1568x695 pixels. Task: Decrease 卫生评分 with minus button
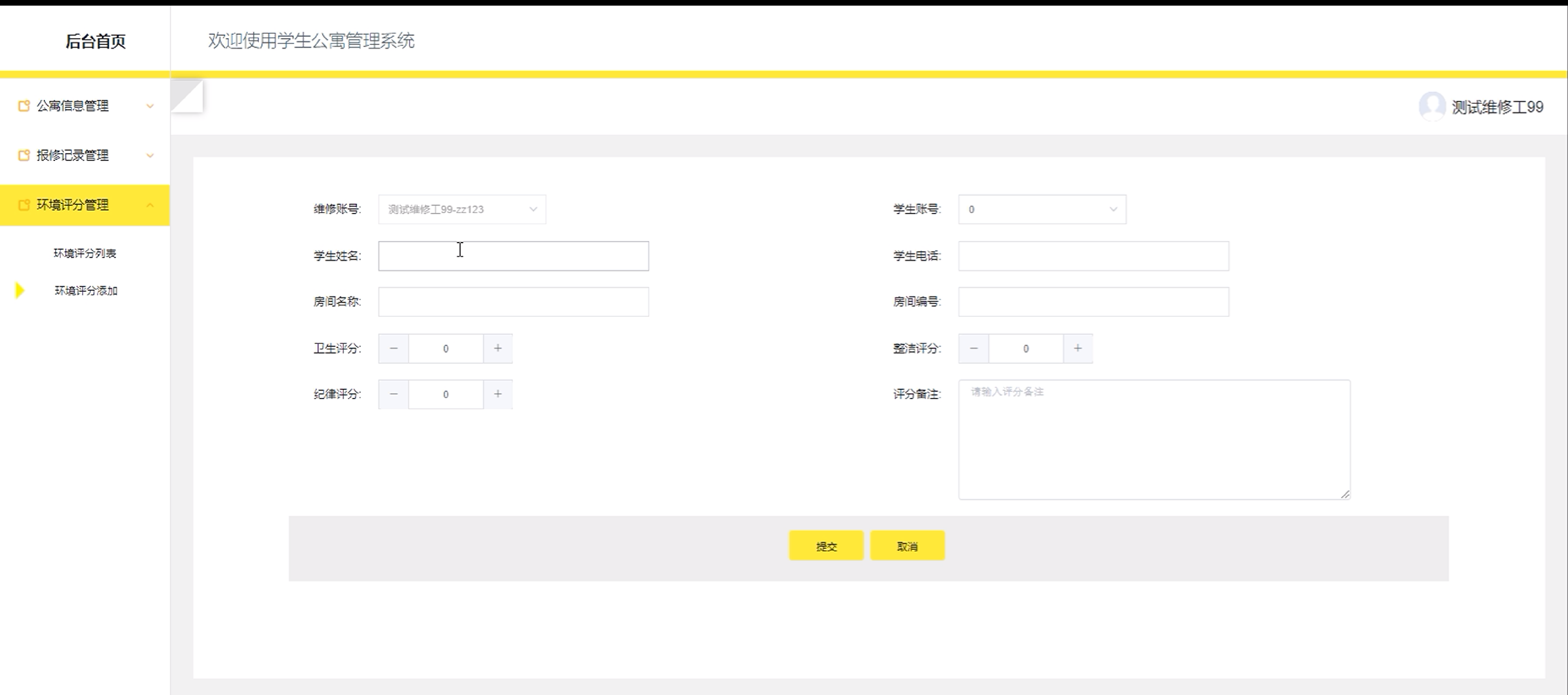(394, 348)
